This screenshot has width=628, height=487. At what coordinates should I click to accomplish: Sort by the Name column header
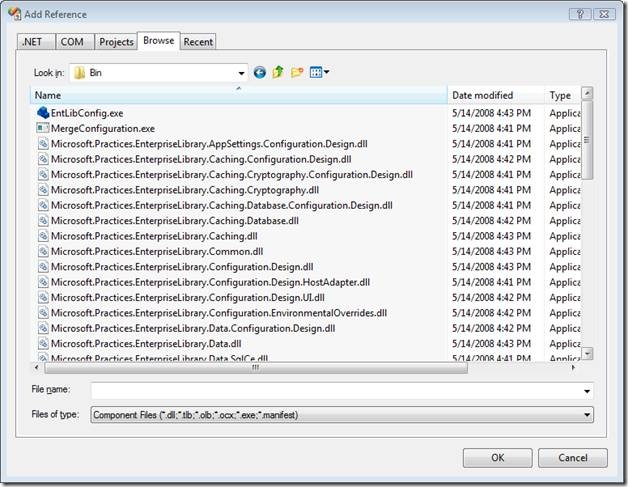click(239, 95)
